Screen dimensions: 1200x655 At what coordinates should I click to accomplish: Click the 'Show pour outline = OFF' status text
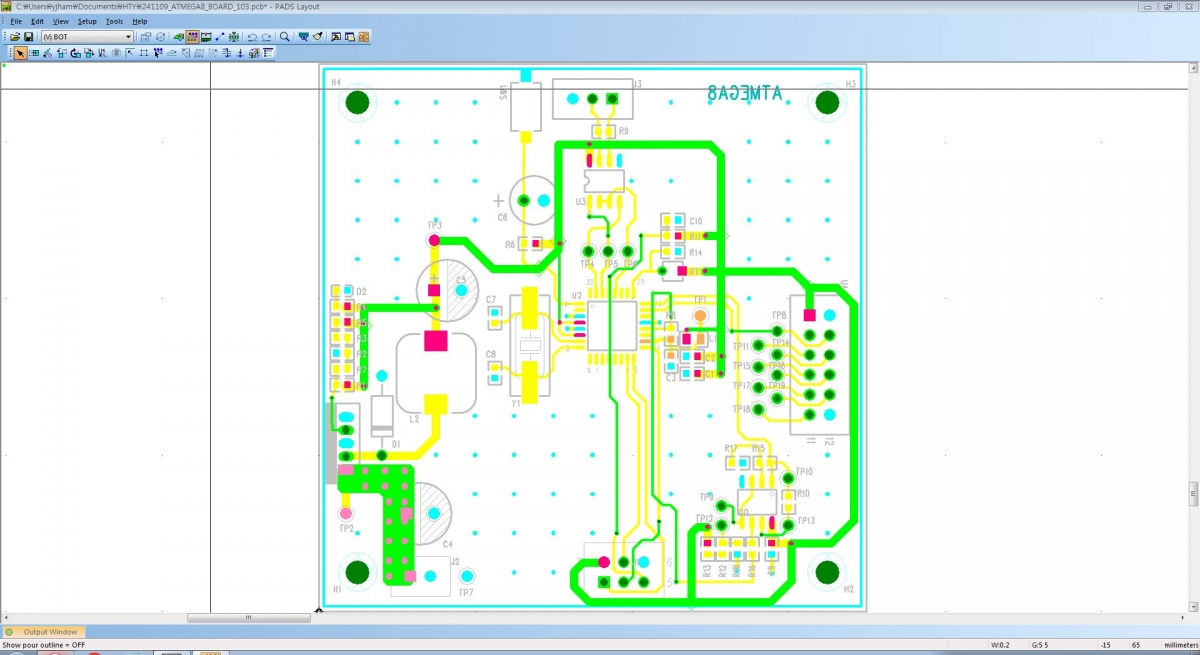click(44, 645)
